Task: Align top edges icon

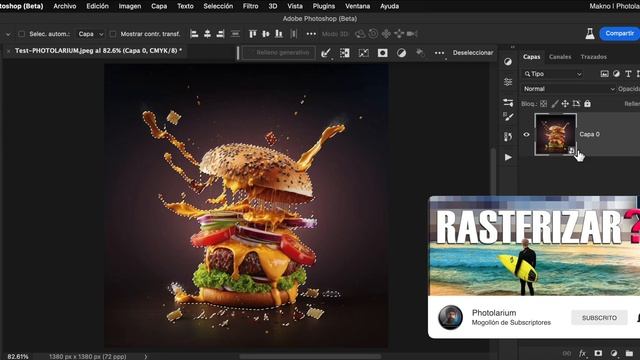Action: tap(253, 34)
